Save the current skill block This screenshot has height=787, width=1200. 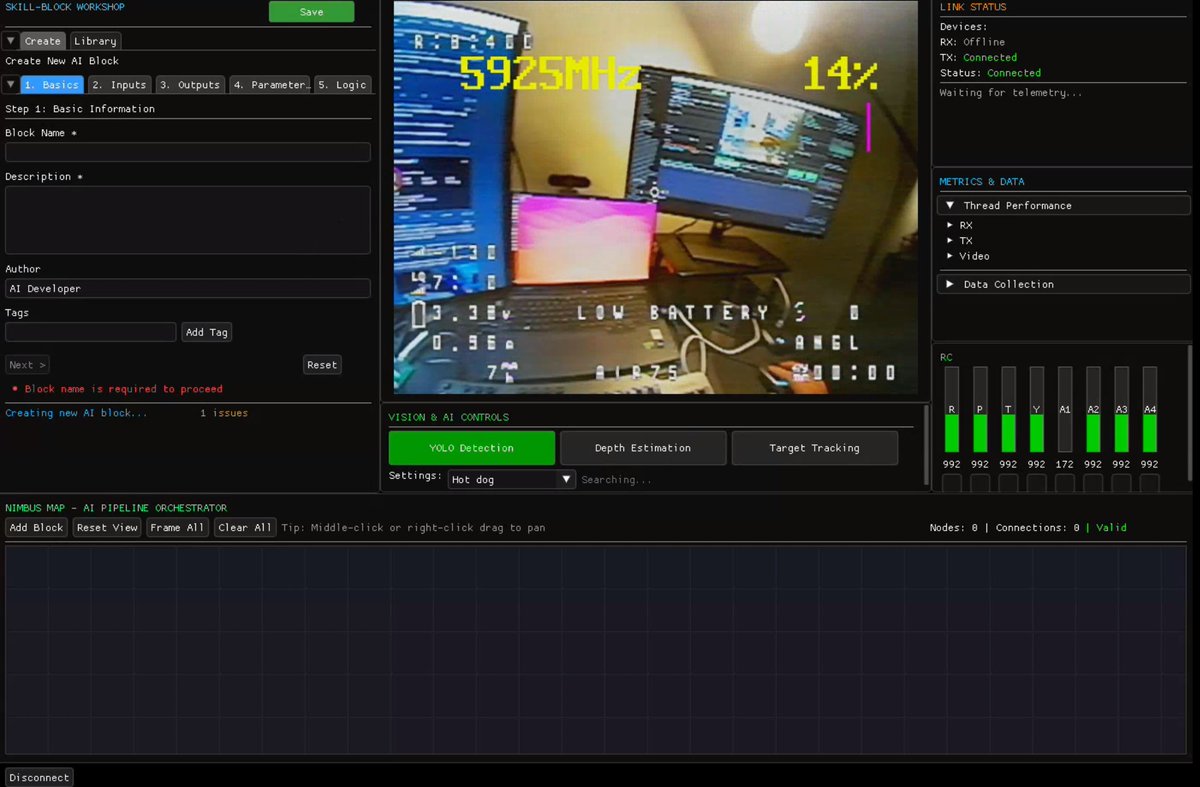click(x=311, y=11)
